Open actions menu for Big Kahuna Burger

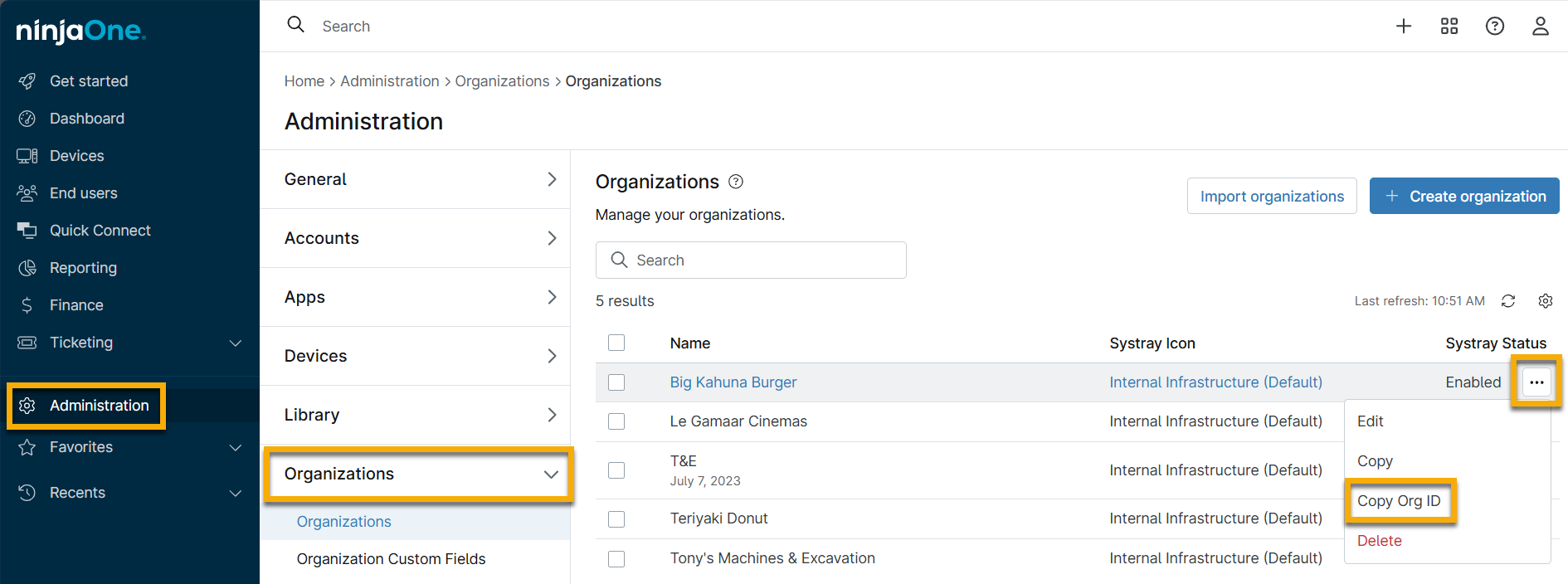1536,382
